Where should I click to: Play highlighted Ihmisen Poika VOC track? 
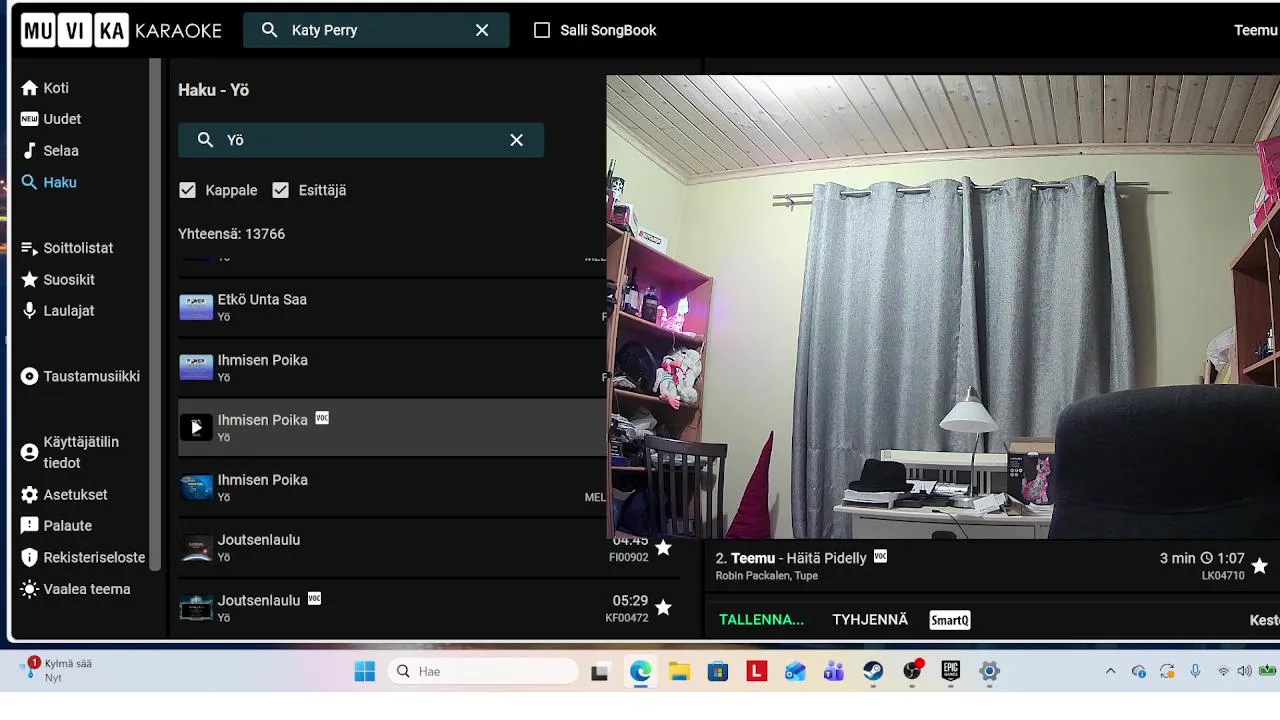point(196,427)
